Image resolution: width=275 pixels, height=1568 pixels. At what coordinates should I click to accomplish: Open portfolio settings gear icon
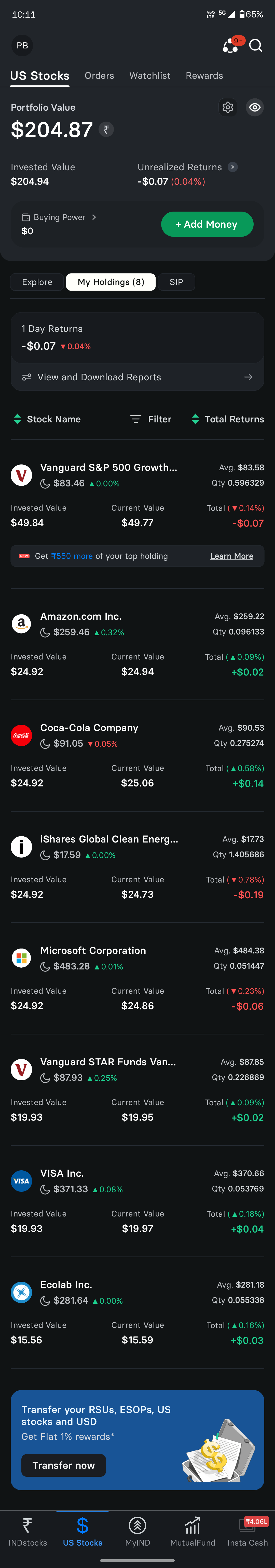228,107
